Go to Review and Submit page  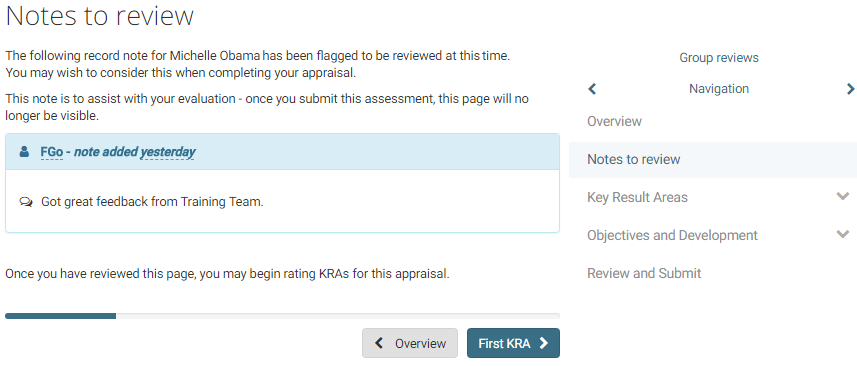[x=644, y=273]
